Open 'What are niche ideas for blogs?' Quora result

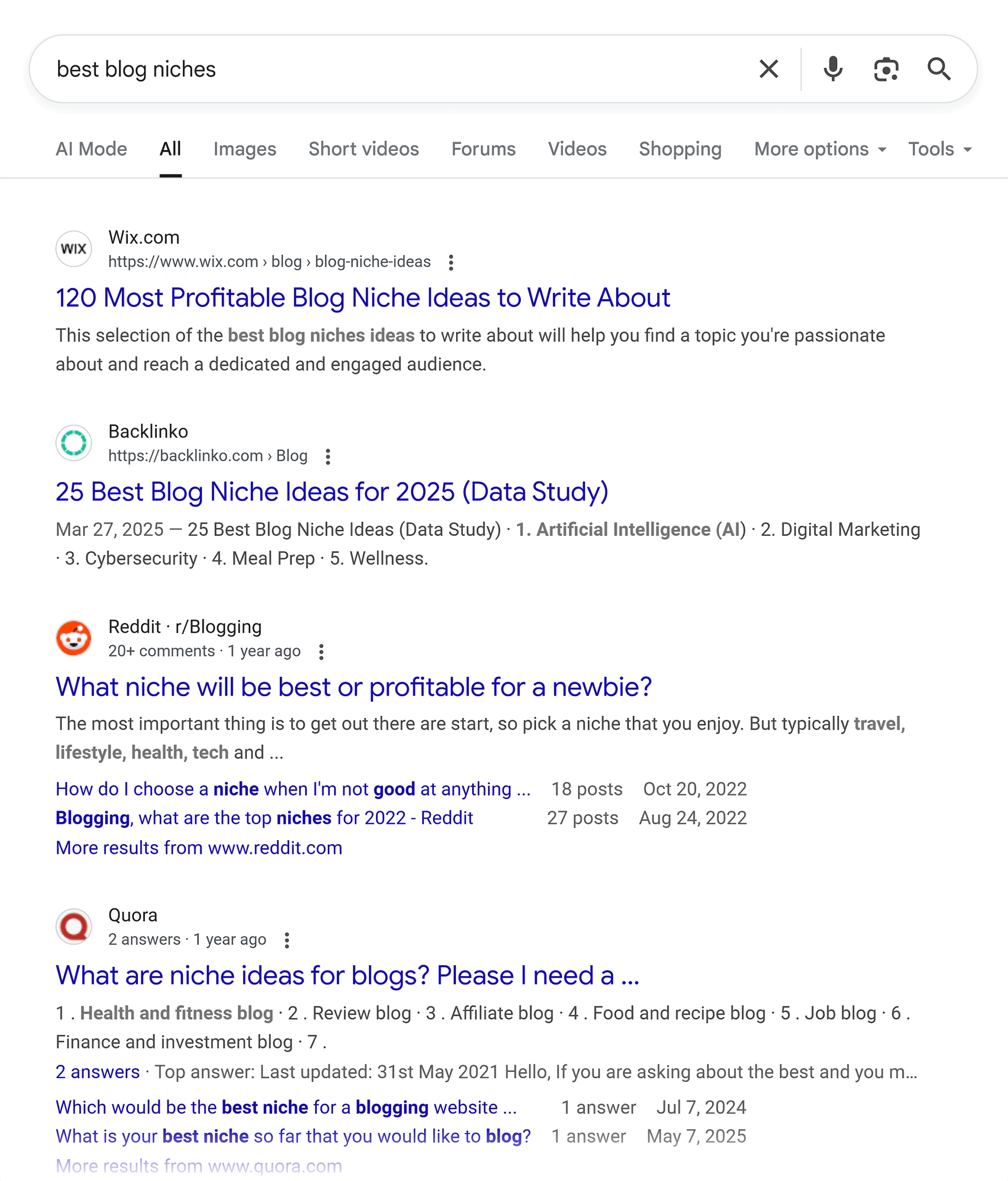[347, 975]
